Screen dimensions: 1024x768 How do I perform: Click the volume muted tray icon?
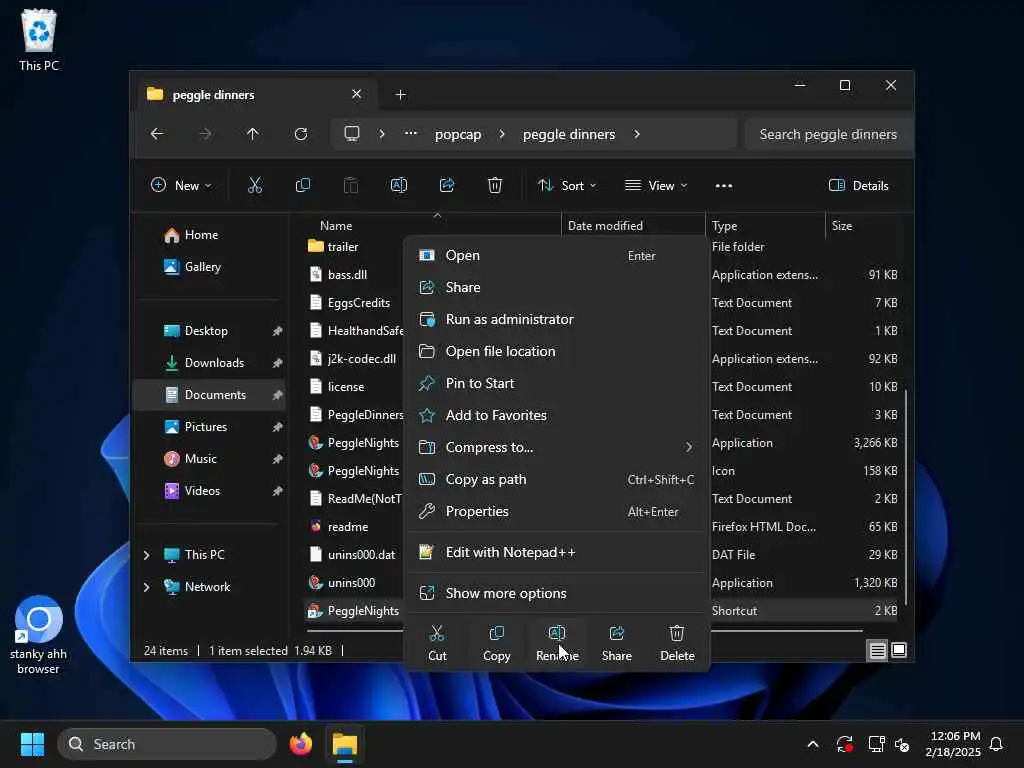(902, 744)
